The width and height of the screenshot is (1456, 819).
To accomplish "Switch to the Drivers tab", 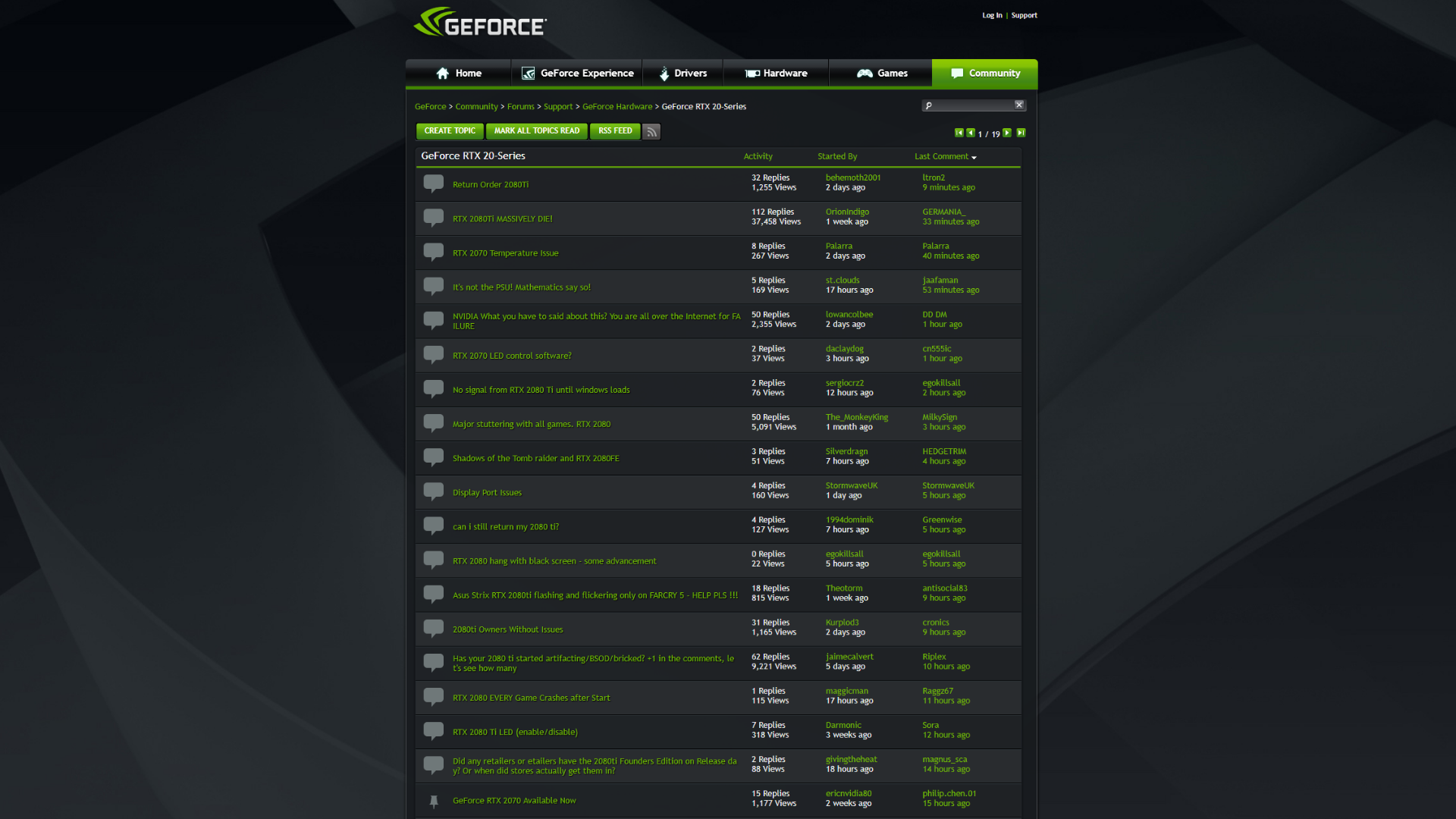I will tap(682, 74).
